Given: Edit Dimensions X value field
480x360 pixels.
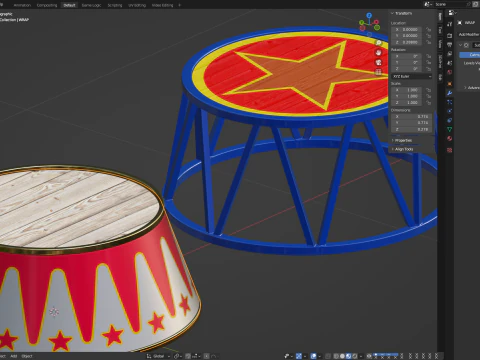Looking at the screenshot, I should click(412, 117).
